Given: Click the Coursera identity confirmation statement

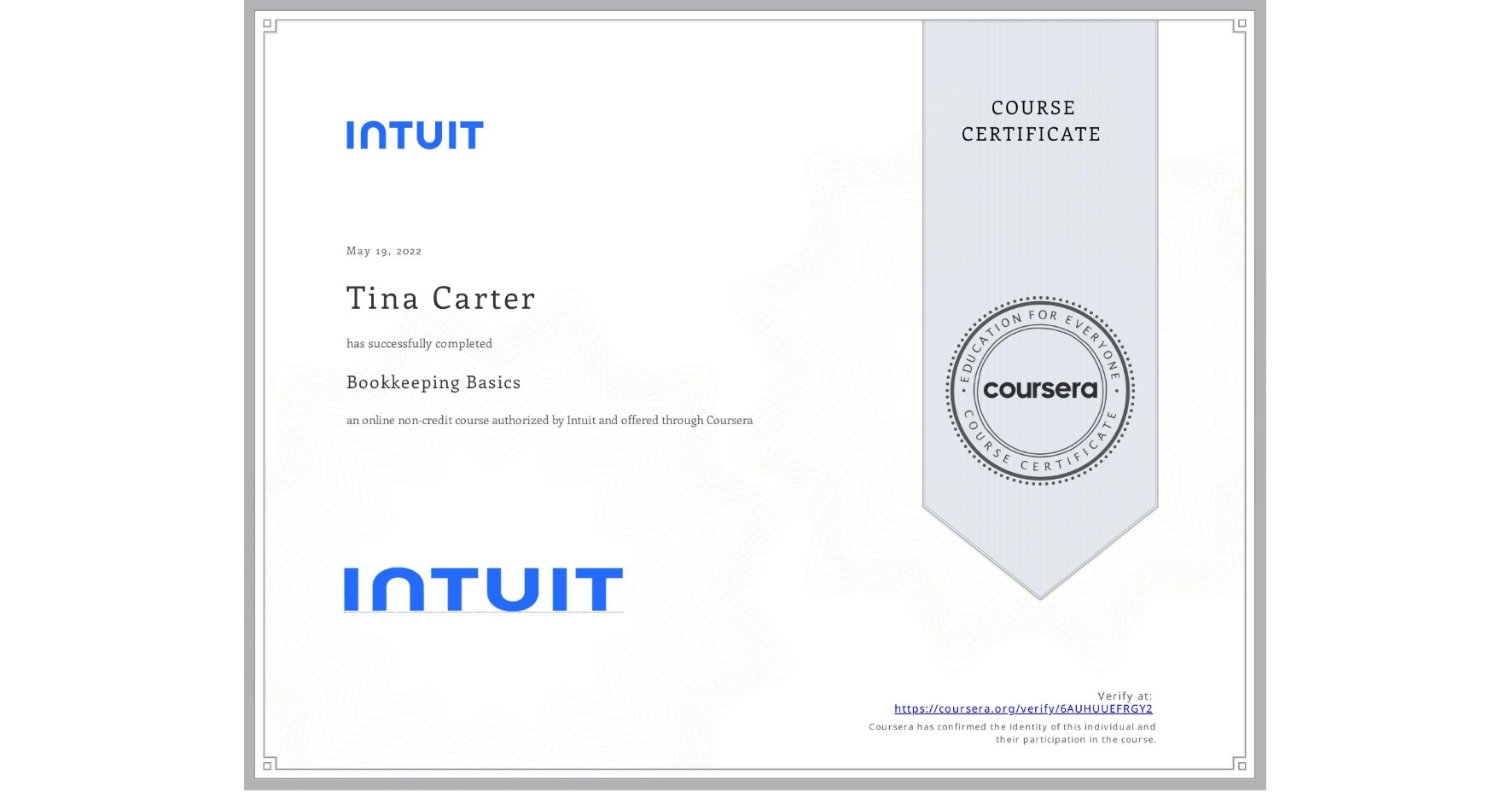Looking at the screenshot, I should click(1011, 732).
